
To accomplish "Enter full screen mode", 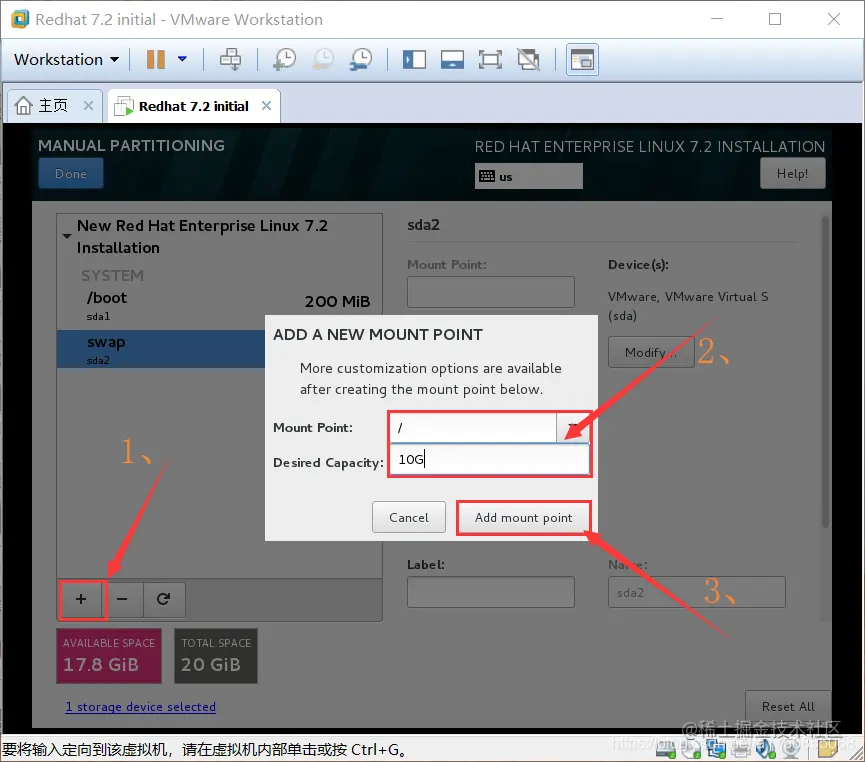I will click(x=490, y=59).
